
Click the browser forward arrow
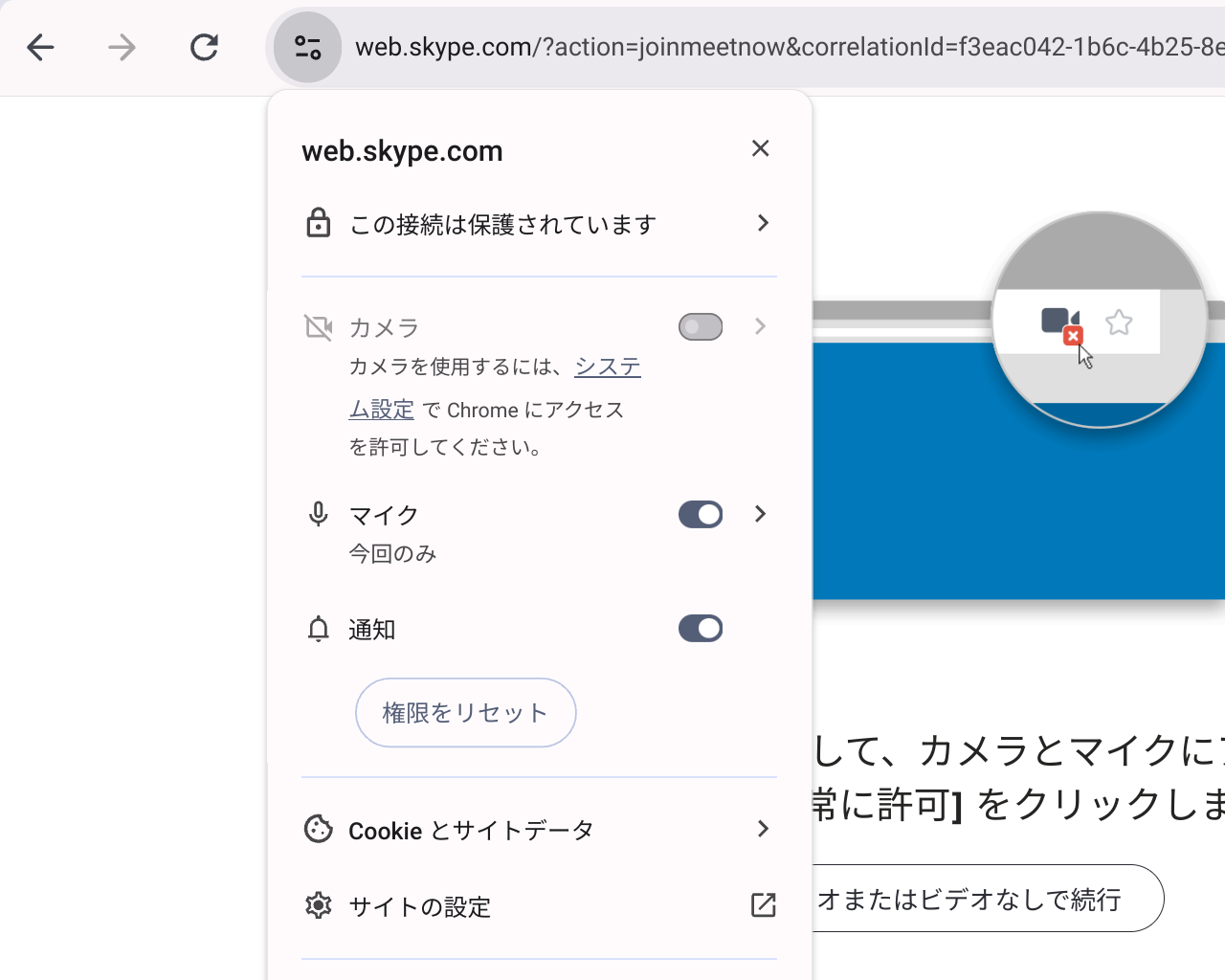[122, 47]
